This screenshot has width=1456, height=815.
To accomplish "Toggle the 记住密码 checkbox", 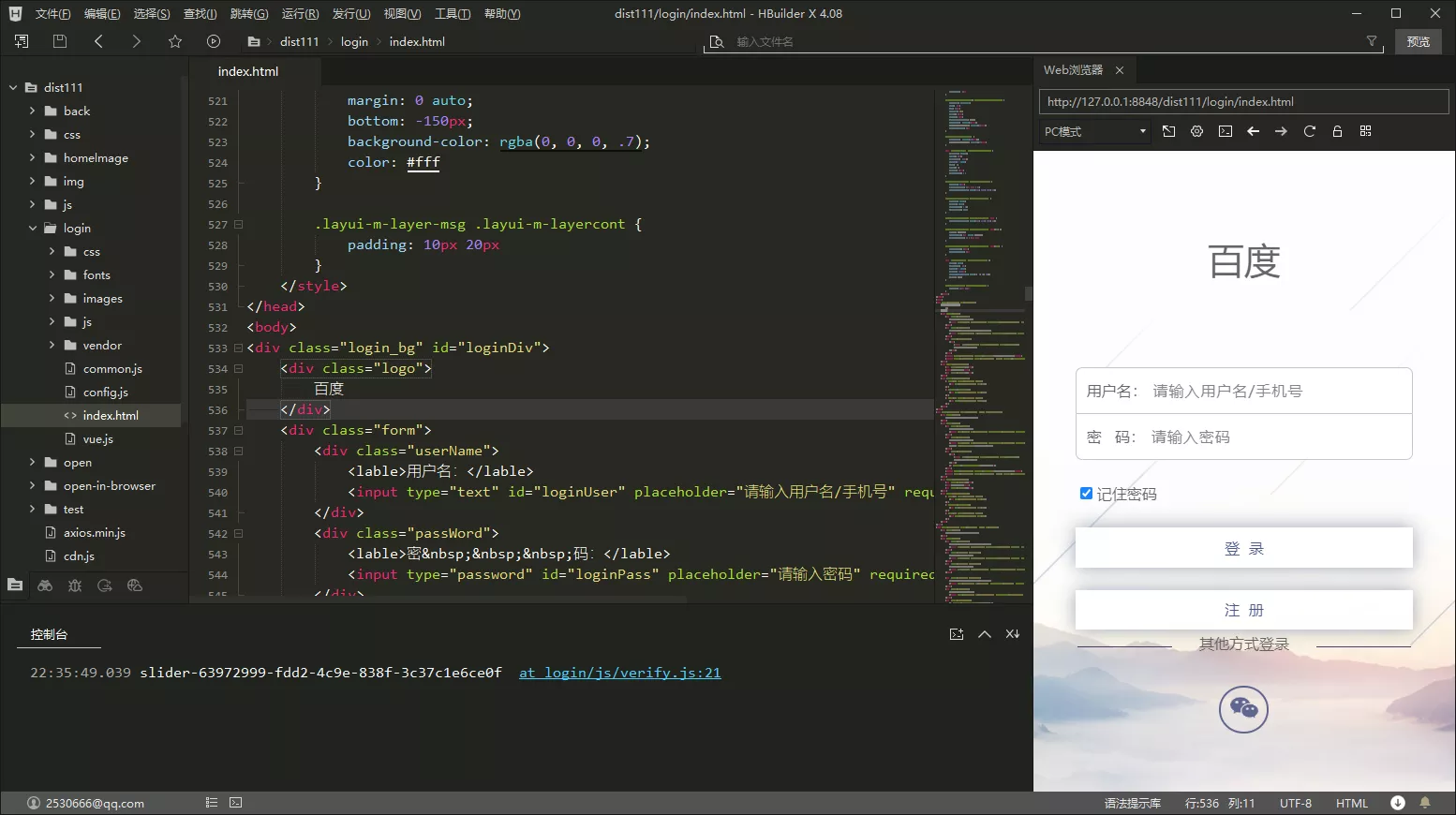I will pyautogui.click(x=1087, y=494).
